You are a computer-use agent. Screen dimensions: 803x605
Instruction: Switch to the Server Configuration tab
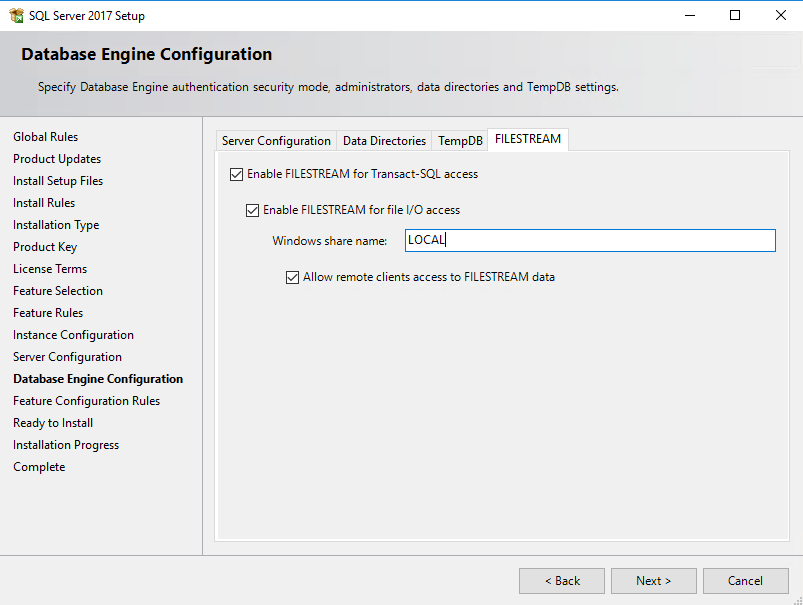pos(276,141)
